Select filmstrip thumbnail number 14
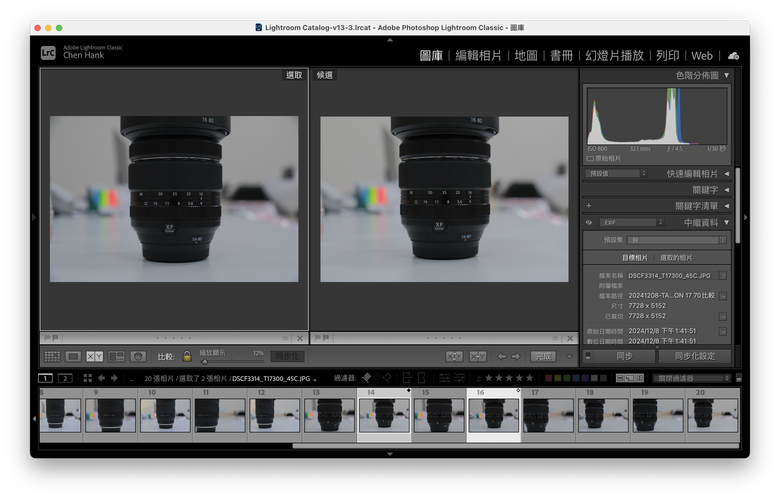 click(384, 415)
